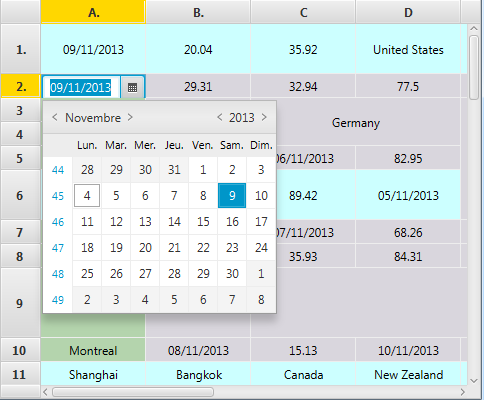
Task: Choose November 22 in the calendar
Action: [x=203, y=248]
